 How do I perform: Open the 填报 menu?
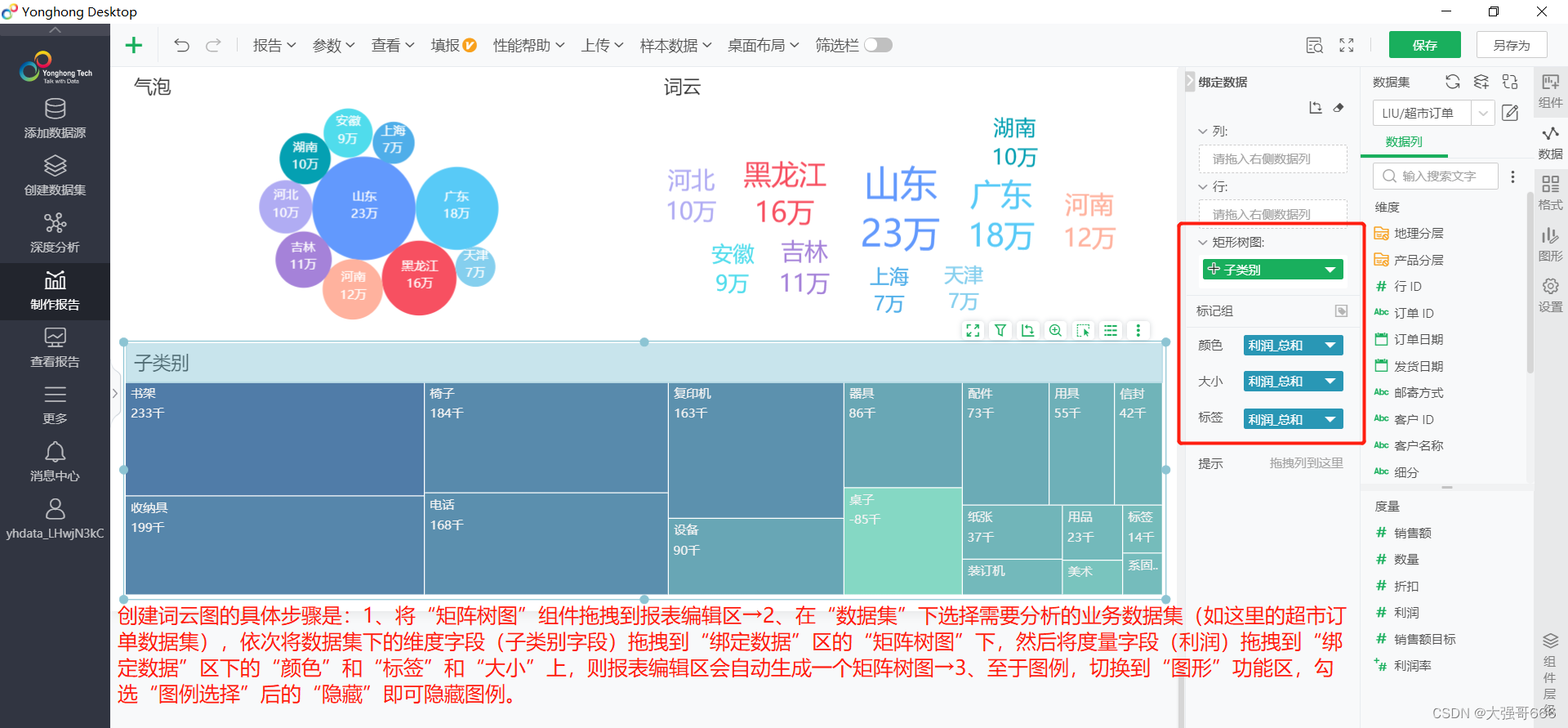coord(453,46)
